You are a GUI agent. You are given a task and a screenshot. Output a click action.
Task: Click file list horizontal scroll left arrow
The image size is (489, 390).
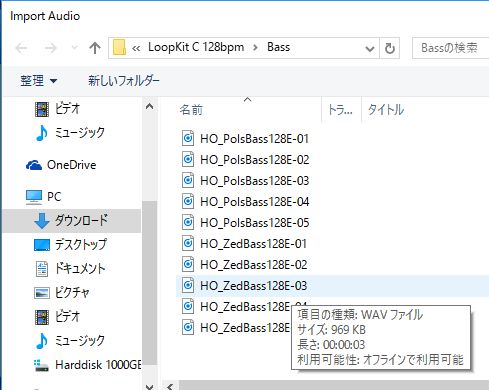pos(170,386)
